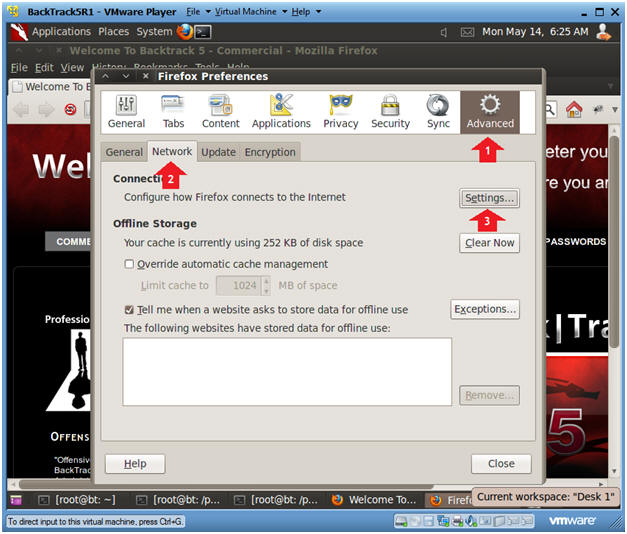Open the Applications preferences pane
This screenshot has height=534, width=627.
281,112
